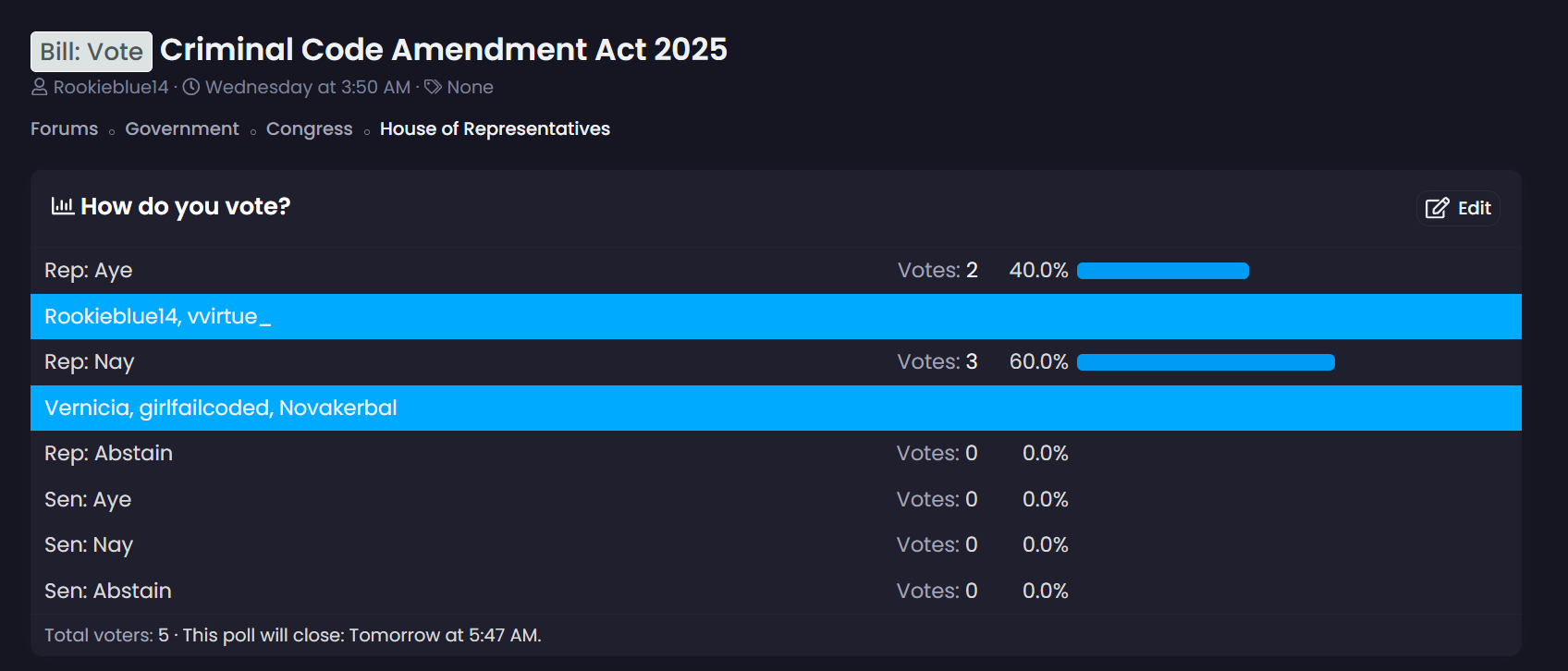Image resolution: width=1568 pixels, height=671 pixels.
Task: Click the Rep: Nay progress bar
Action: [x=1206, y=362]
